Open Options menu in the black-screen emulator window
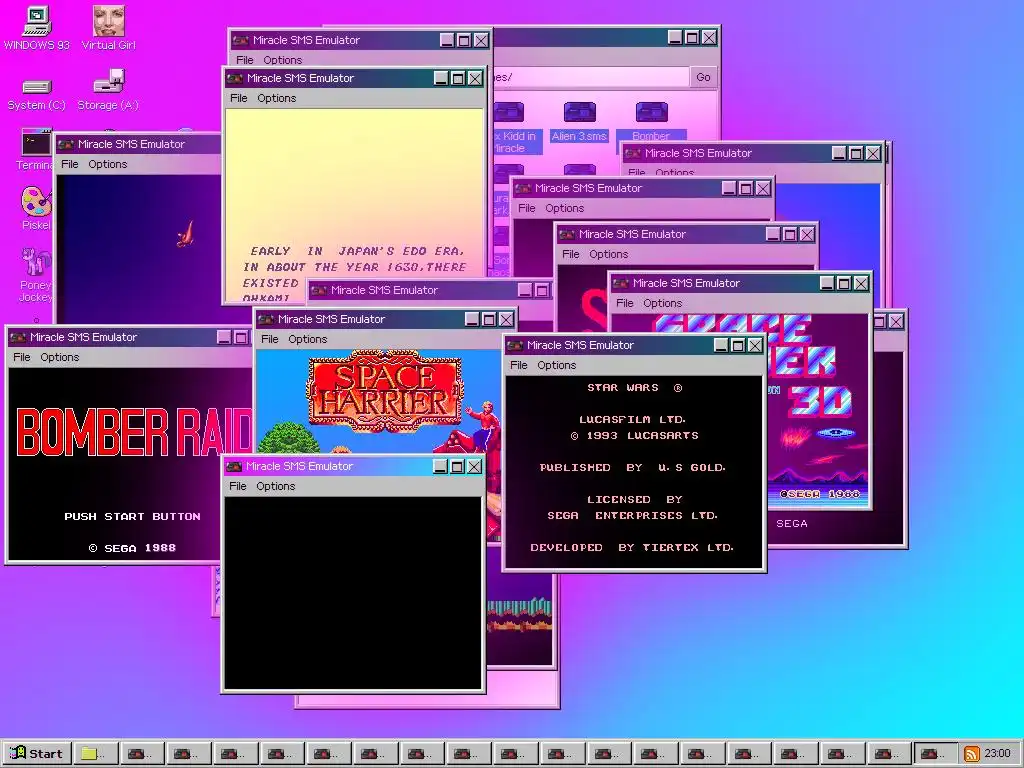This screenshot has width=1024, height=768. tap(276, 486)
